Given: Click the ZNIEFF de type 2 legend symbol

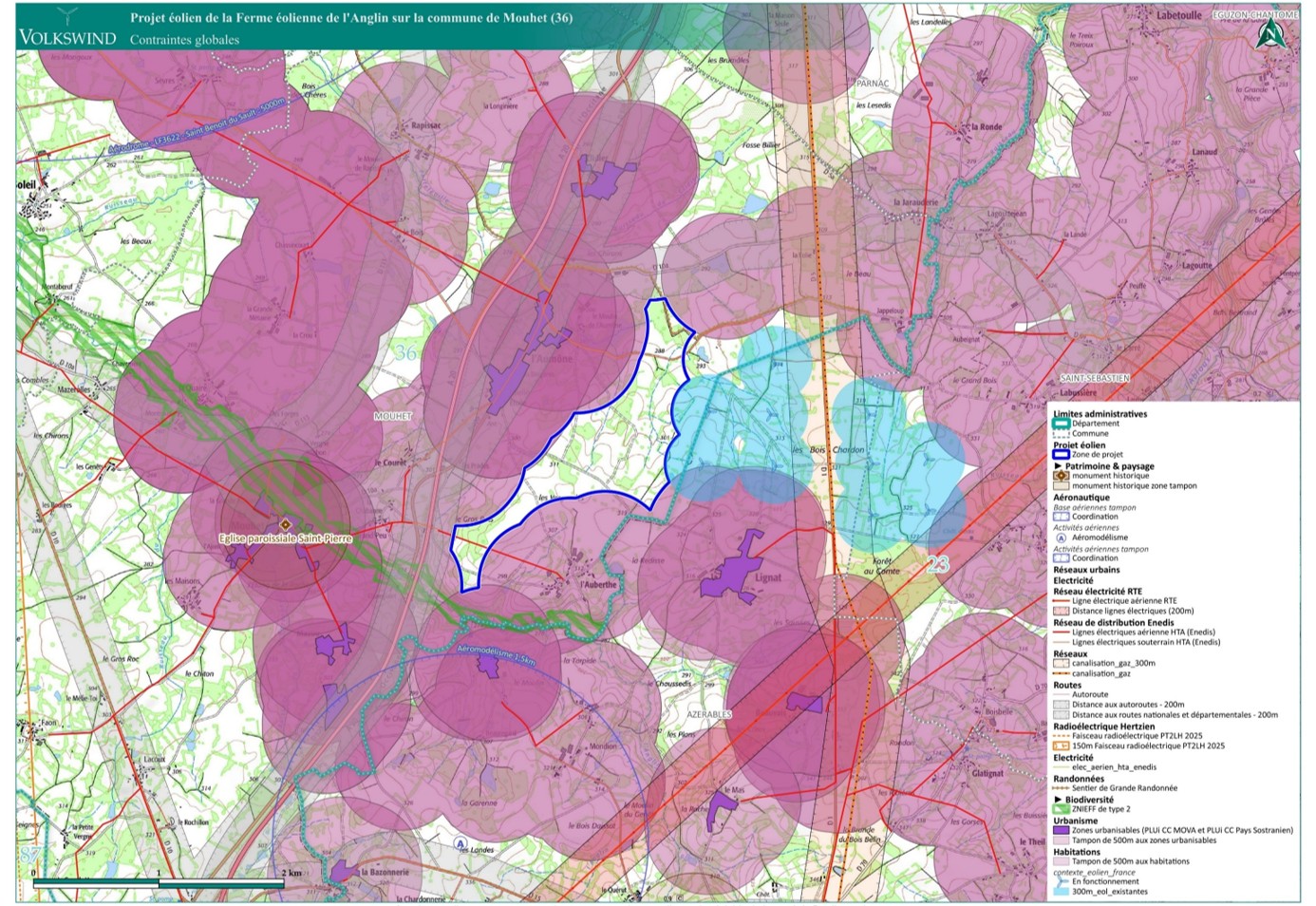Looking at the screenshot, I should click(x=1061, y=809).
